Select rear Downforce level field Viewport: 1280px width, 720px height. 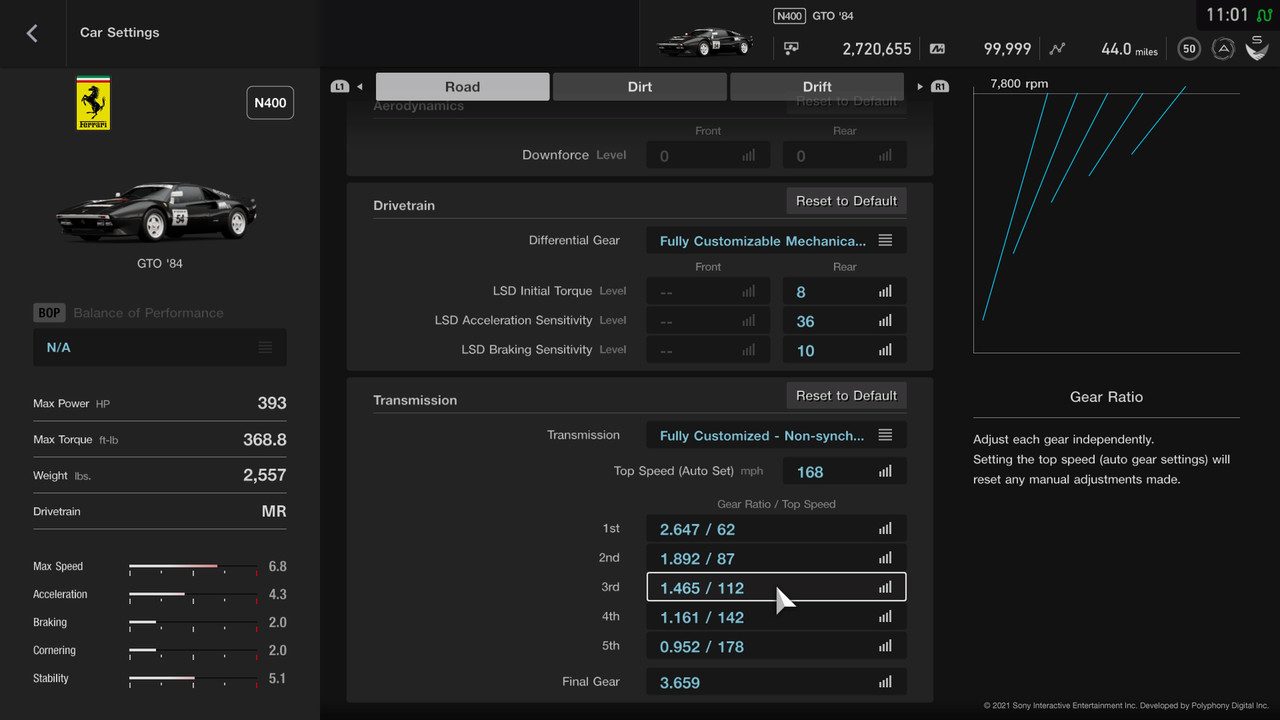[845, 156]
